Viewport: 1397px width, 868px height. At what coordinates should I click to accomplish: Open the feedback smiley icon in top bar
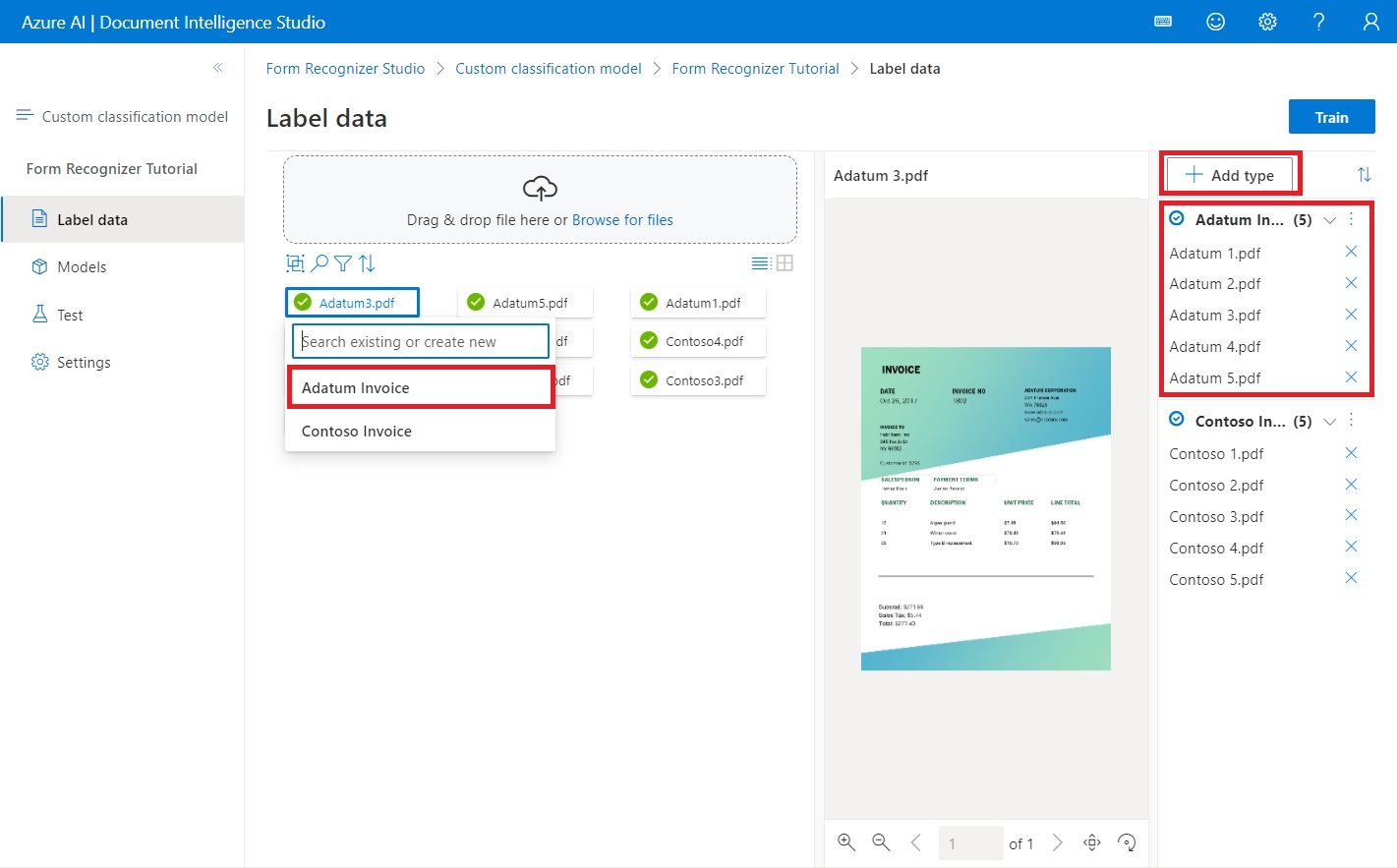click(x=1215, y=21)
